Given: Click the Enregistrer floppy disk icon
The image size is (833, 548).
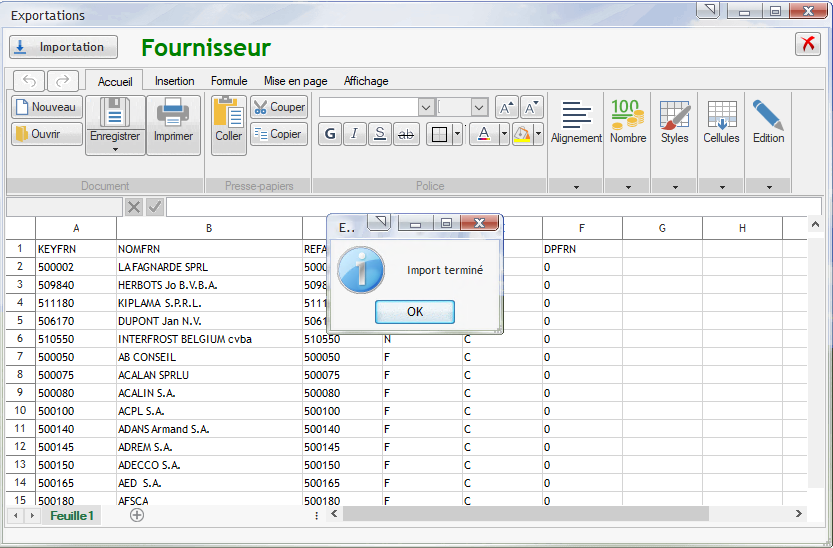Looking at the screenshot, I should tap(115, 112).
